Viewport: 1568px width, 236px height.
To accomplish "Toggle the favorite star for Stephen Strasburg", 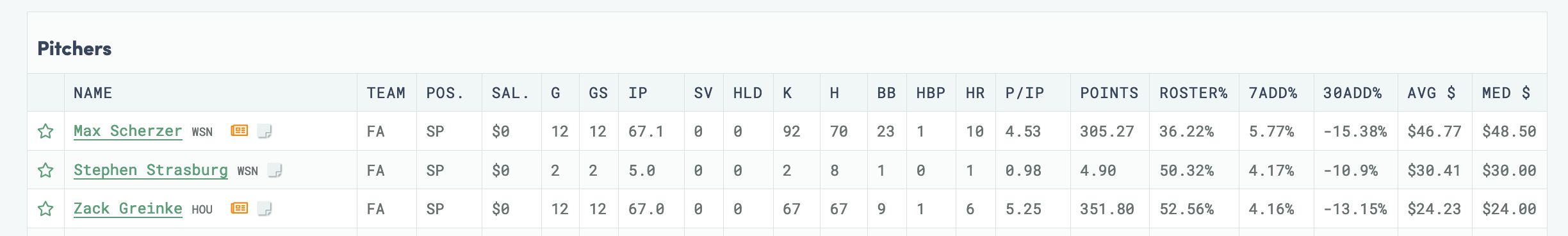I will pos(45,170).
